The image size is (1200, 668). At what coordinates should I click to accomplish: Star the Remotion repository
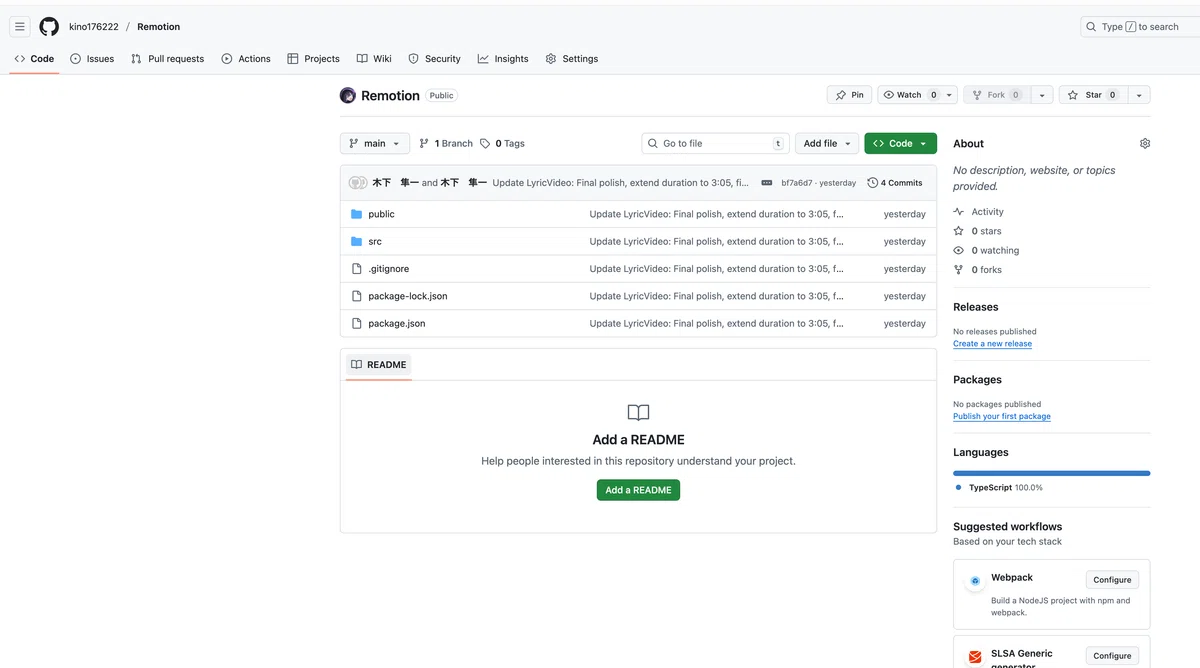tap(1092, 95)
